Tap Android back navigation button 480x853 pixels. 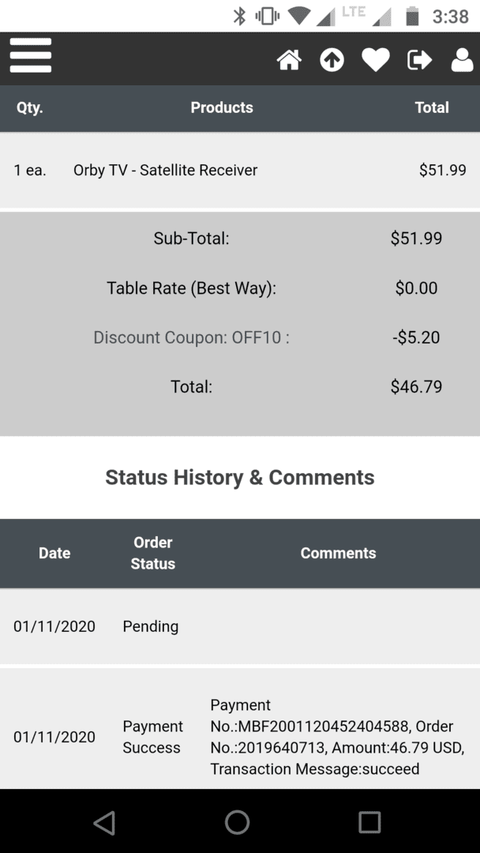point(104,822)
